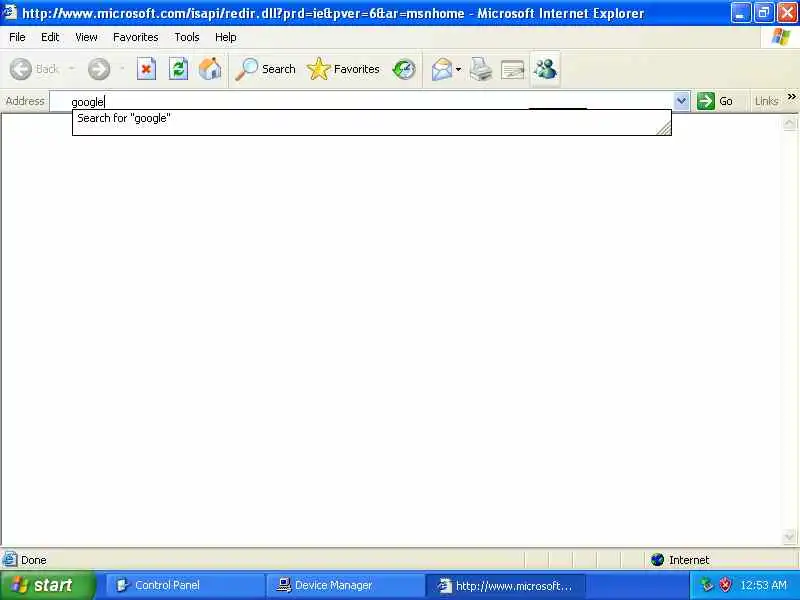Open the File menu

point(17,37)
